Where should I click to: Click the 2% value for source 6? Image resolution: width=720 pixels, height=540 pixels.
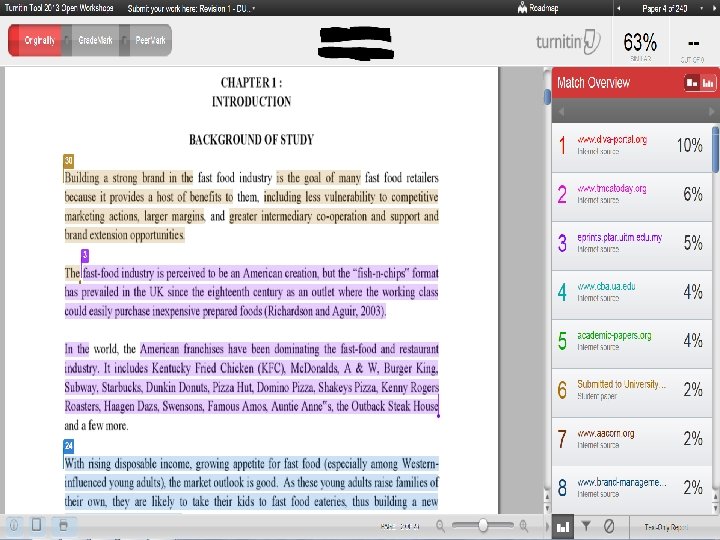point(693,390)
